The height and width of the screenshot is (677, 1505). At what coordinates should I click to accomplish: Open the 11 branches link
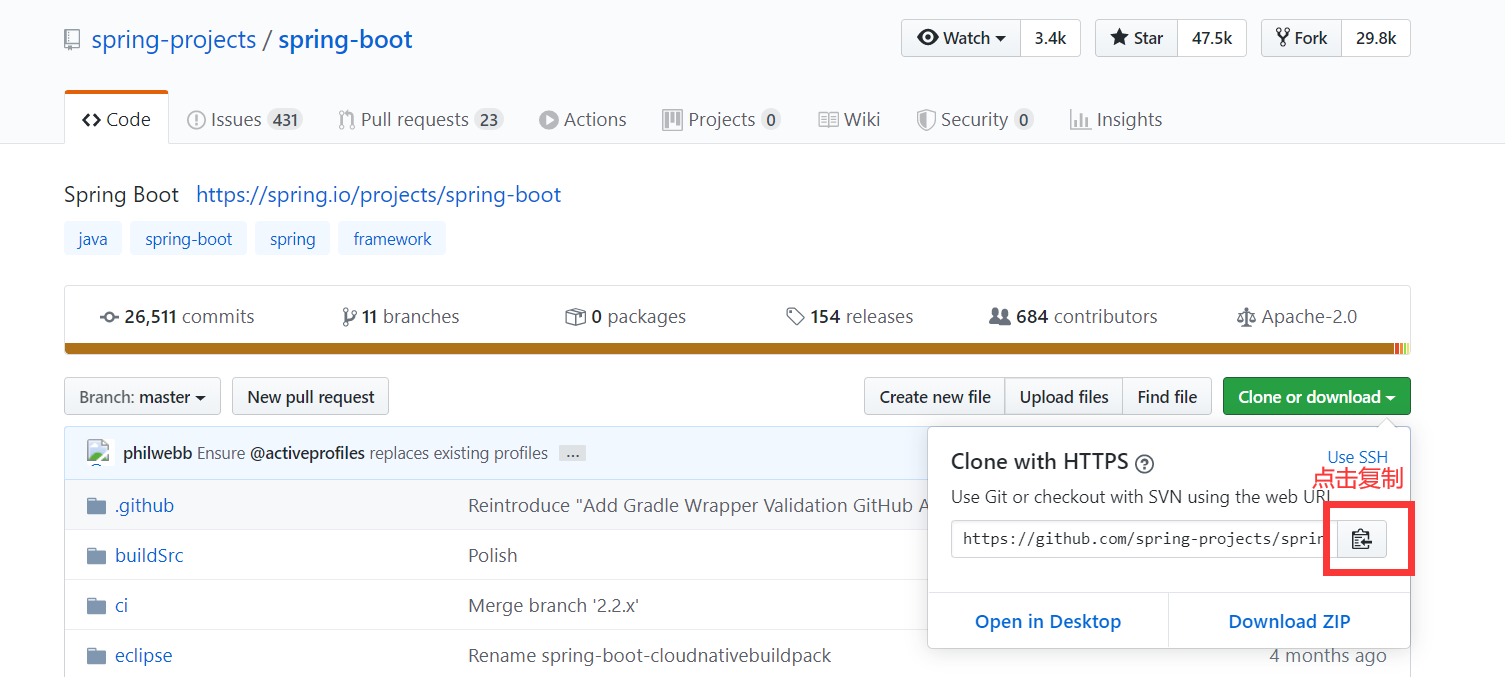pyautogui.click(x=401, y=317)
